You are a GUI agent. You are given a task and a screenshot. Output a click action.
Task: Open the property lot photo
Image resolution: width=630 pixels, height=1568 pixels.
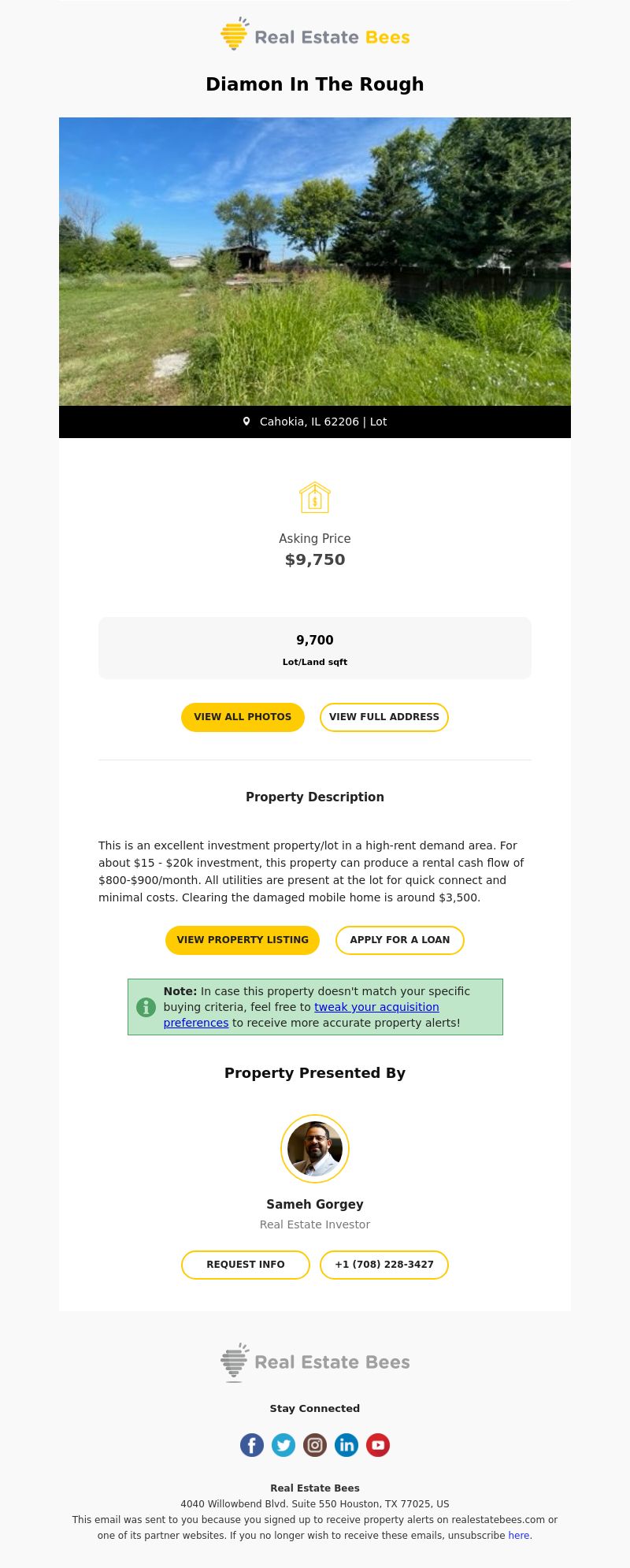pos(315,262)
